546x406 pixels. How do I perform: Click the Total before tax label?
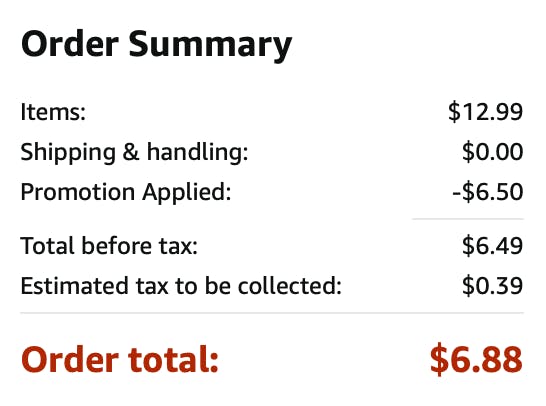coord(109,246)
